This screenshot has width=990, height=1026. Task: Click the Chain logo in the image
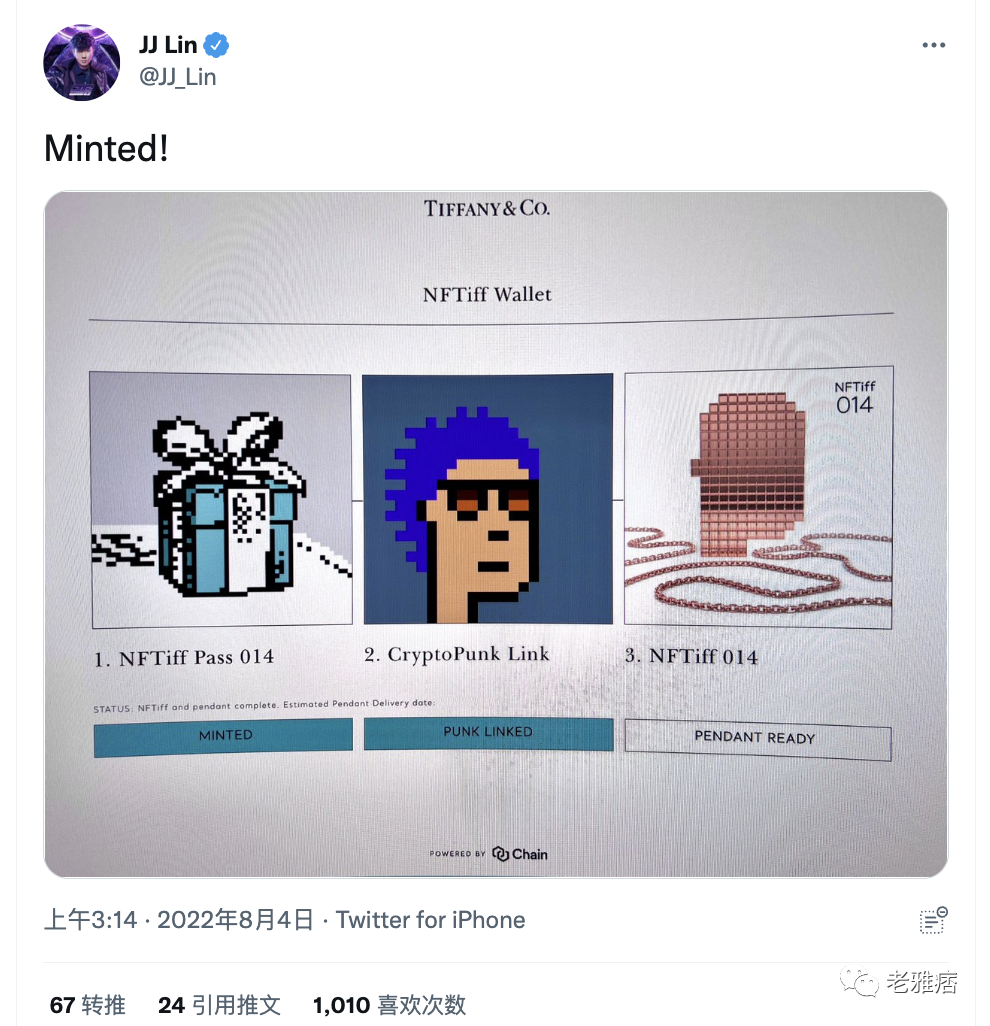pos(520,853)
